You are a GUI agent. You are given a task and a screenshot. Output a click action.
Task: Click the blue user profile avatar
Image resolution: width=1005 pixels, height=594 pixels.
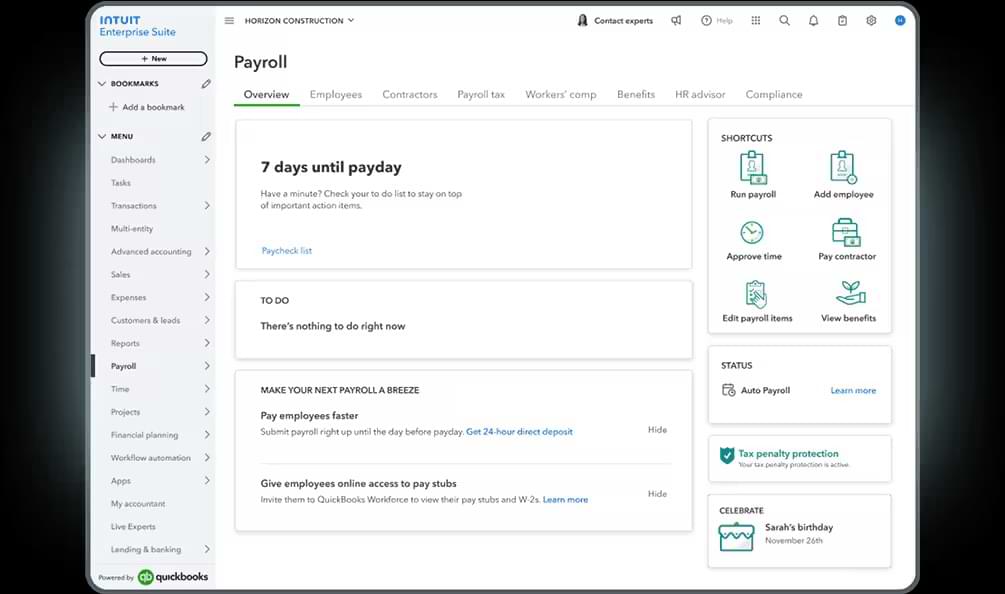click(x=900, y=21)
